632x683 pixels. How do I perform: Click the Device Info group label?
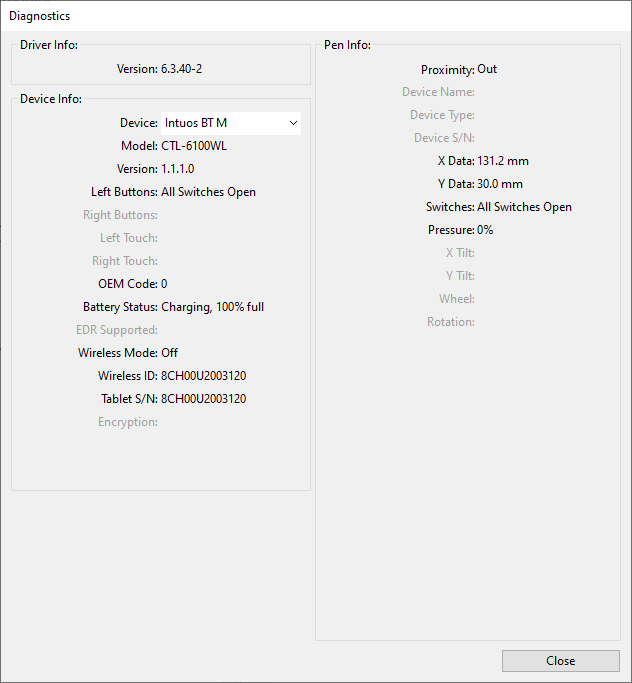[x=51, y=99]
